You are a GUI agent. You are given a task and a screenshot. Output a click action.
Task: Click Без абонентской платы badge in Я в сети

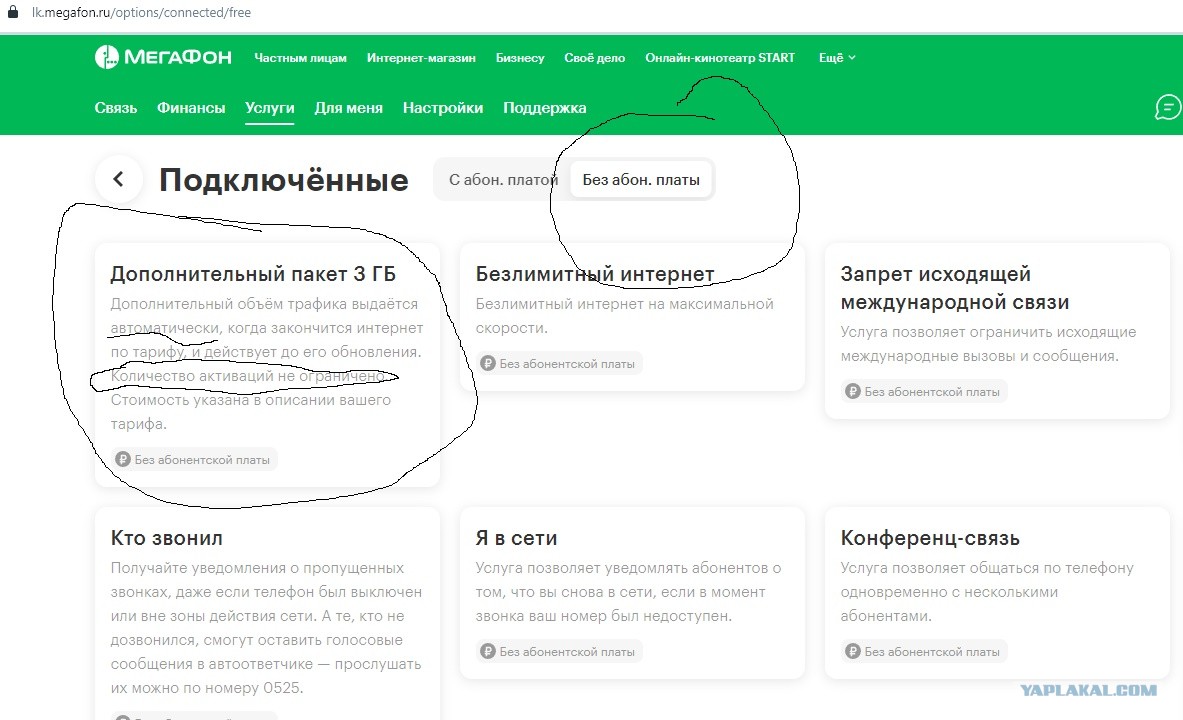click(x=559, y=651)
